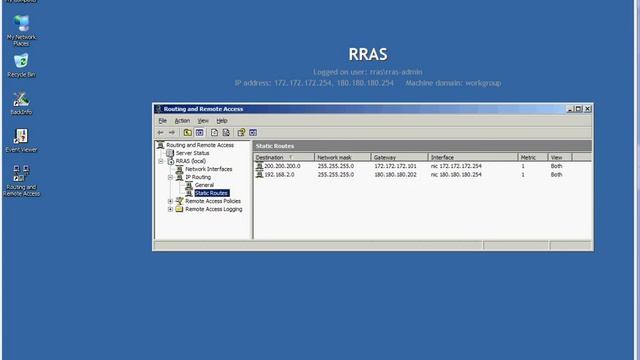Click the Help question-mark toolbar icon

pos(241,133)
